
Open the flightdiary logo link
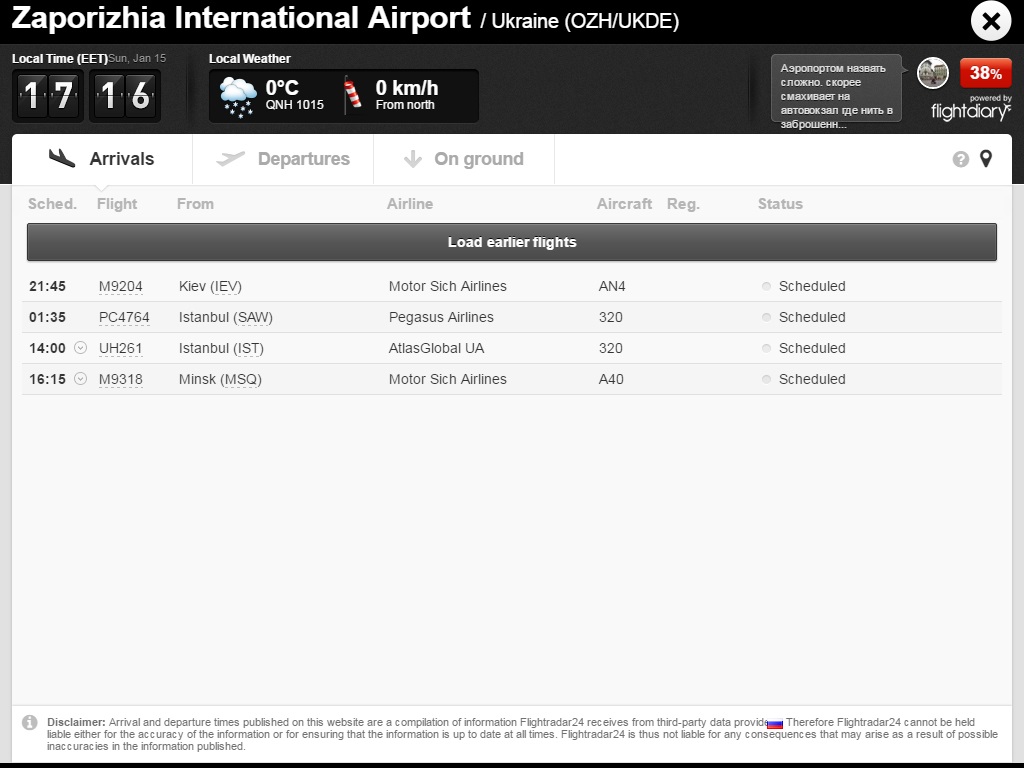coord(970,111)
